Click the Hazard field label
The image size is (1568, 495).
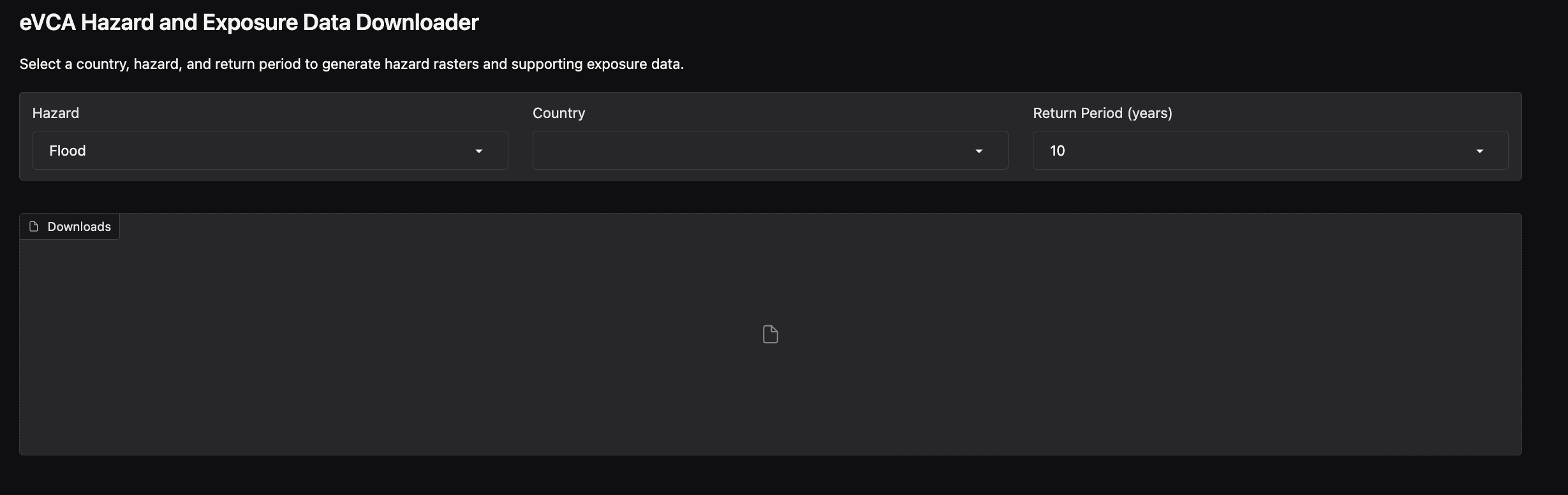point(55,113)
